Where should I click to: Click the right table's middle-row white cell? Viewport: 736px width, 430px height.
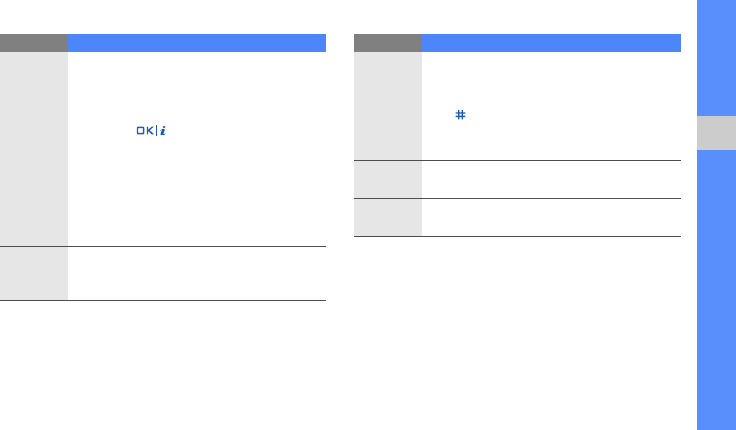coord(551,179)
